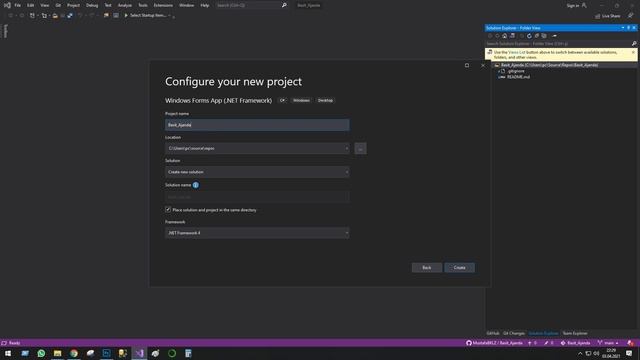Click the Visual Studio taskbar icon
Screen dimensions: 640x360
[140, 353]
